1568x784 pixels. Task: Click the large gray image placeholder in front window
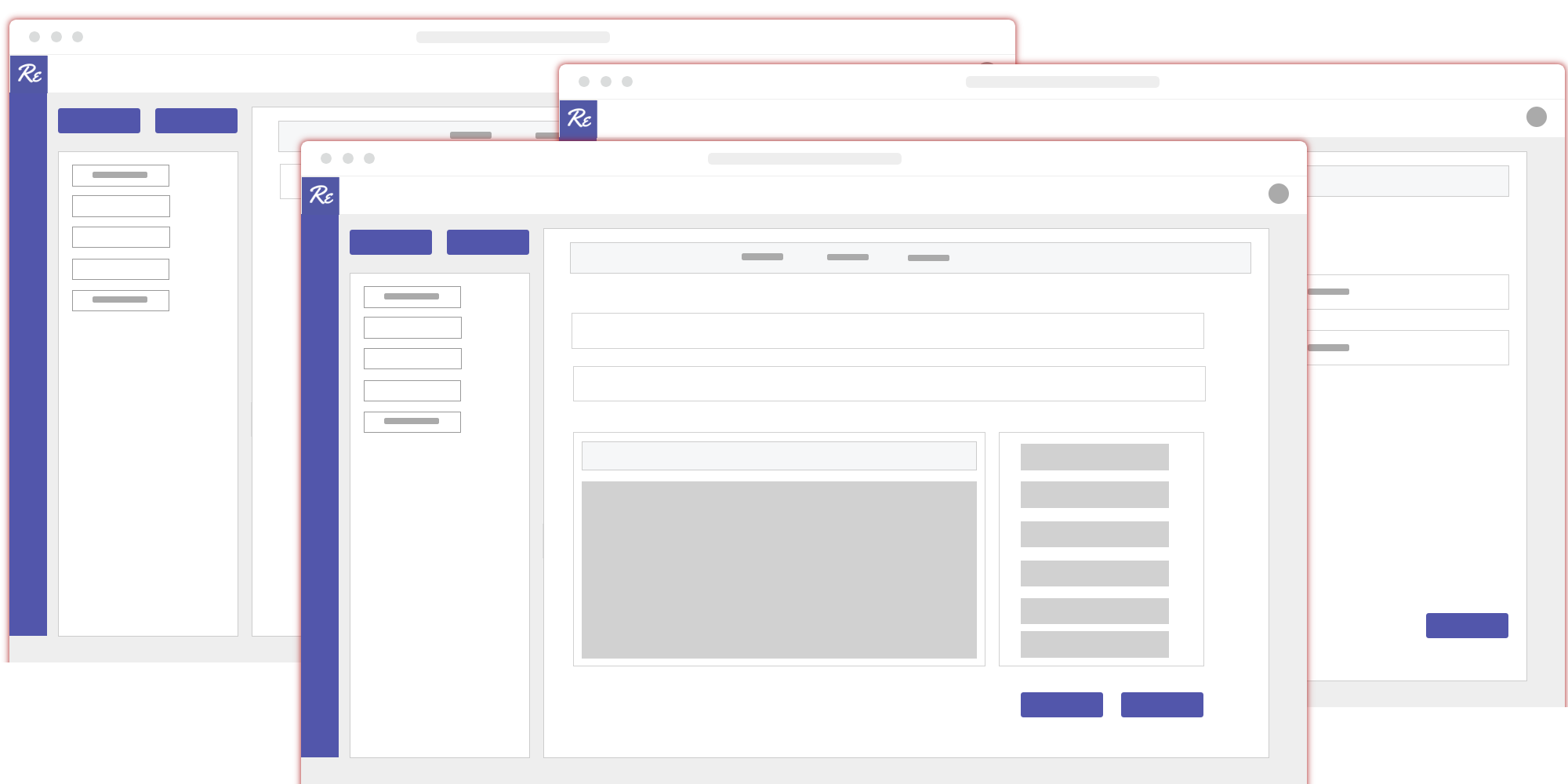779,570
